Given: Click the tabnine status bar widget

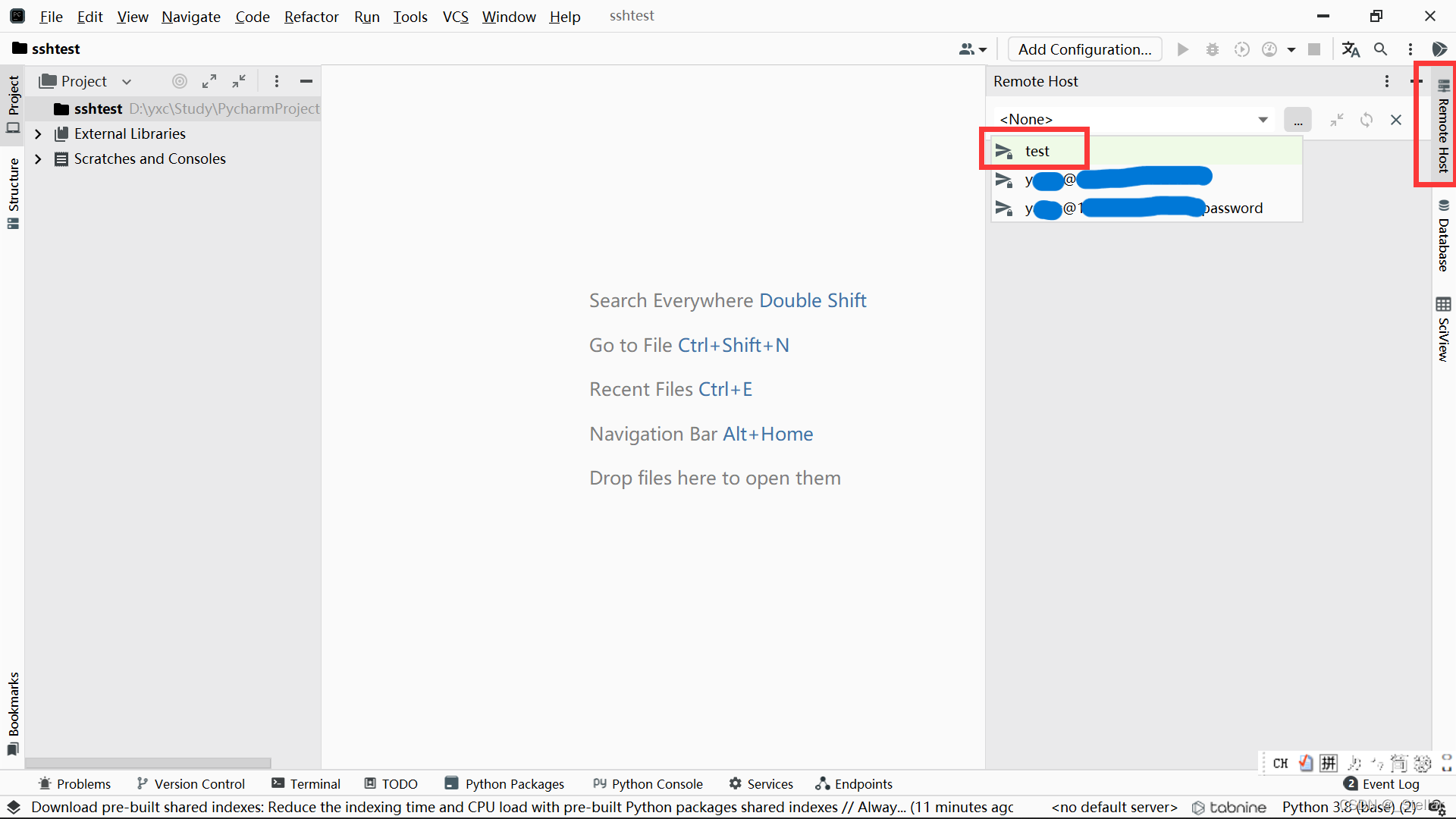Looking at the screenshot, I should point(1229,807).
